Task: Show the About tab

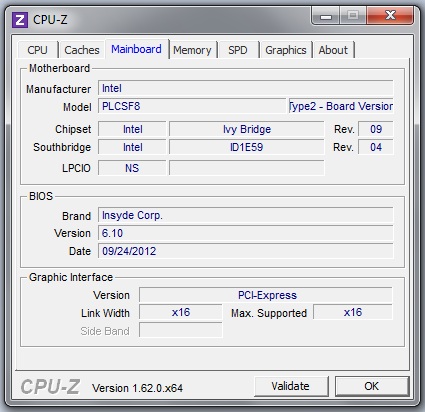Action: pyautogui.click(x=333, y=50)
